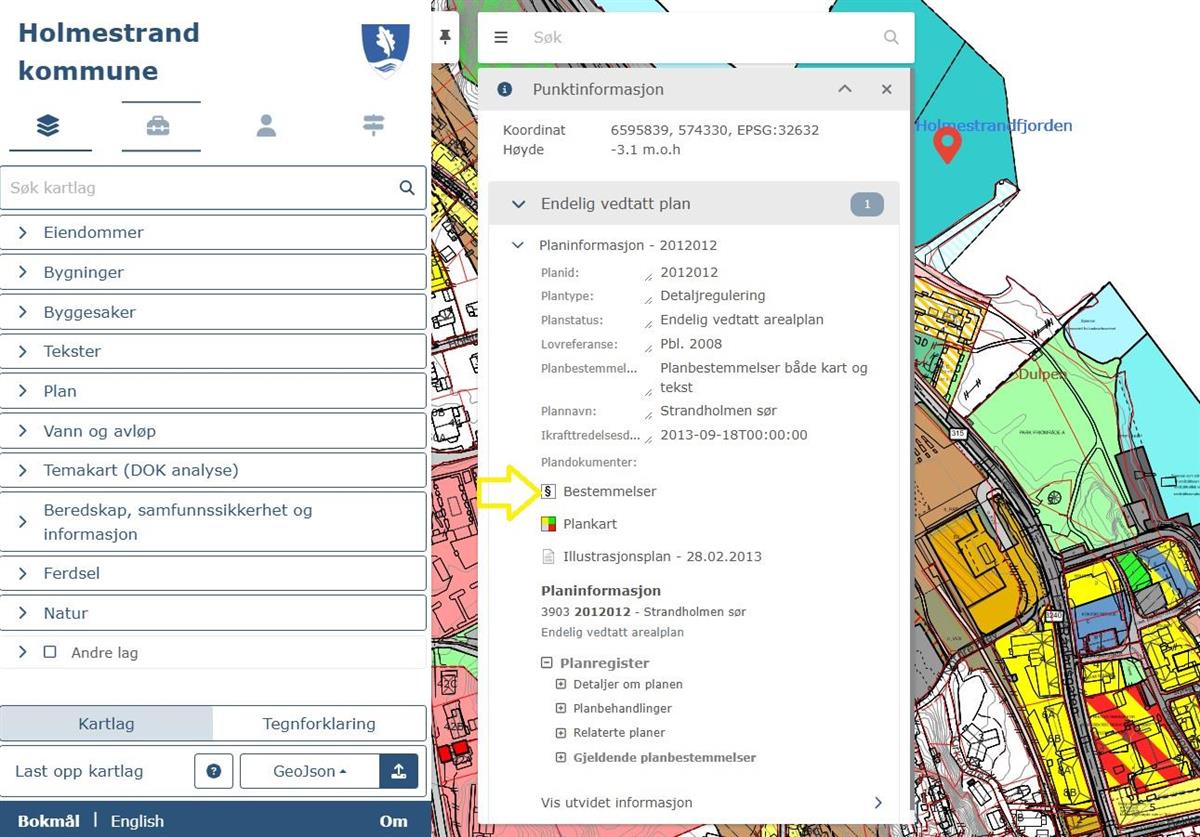Click the Søk kartlag search field
Image resolution: width=1200 pixels, height=837 pixels.
(x=200, y=187)
